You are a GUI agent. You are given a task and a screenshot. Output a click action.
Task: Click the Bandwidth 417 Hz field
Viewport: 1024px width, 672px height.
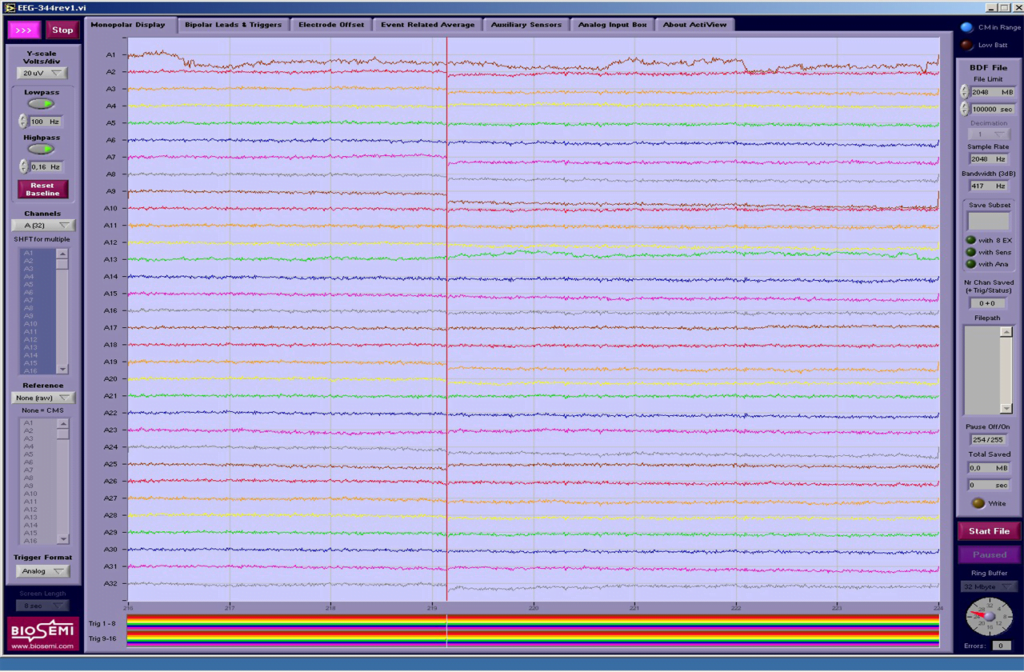(x=989, y=186)
